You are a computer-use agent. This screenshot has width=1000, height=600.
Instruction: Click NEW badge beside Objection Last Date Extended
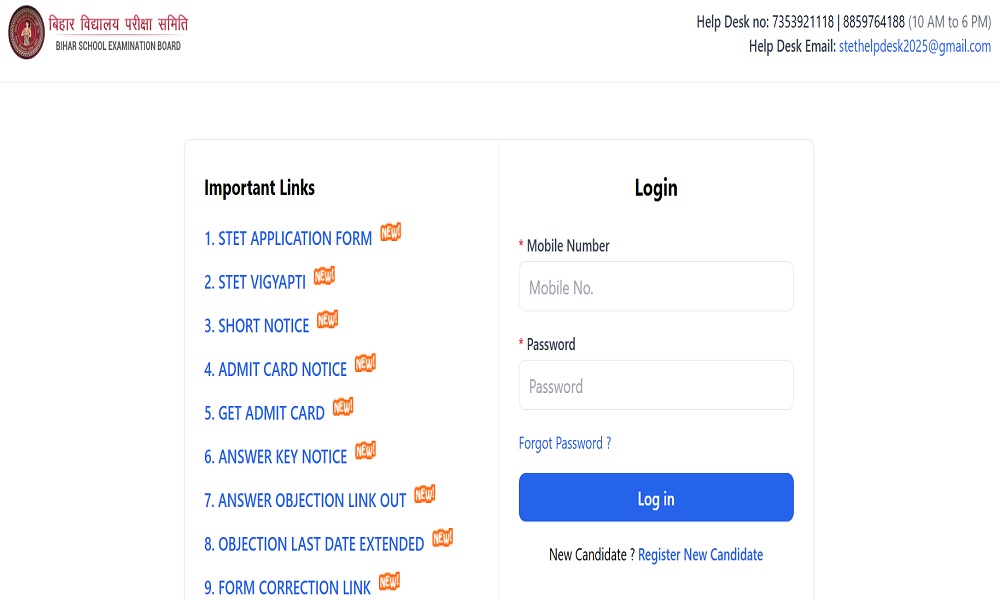[442, 538]
